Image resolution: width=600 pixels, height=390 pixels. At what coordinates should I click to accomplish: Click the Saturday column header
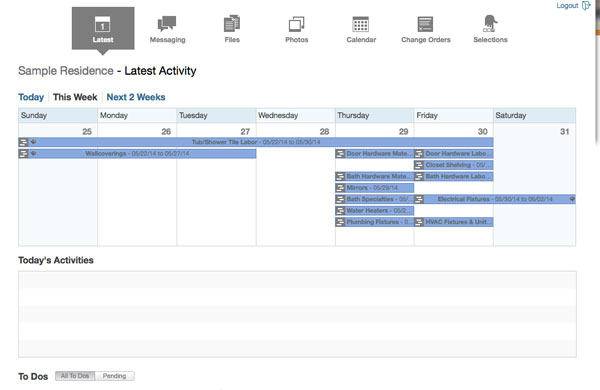(535, 116)
